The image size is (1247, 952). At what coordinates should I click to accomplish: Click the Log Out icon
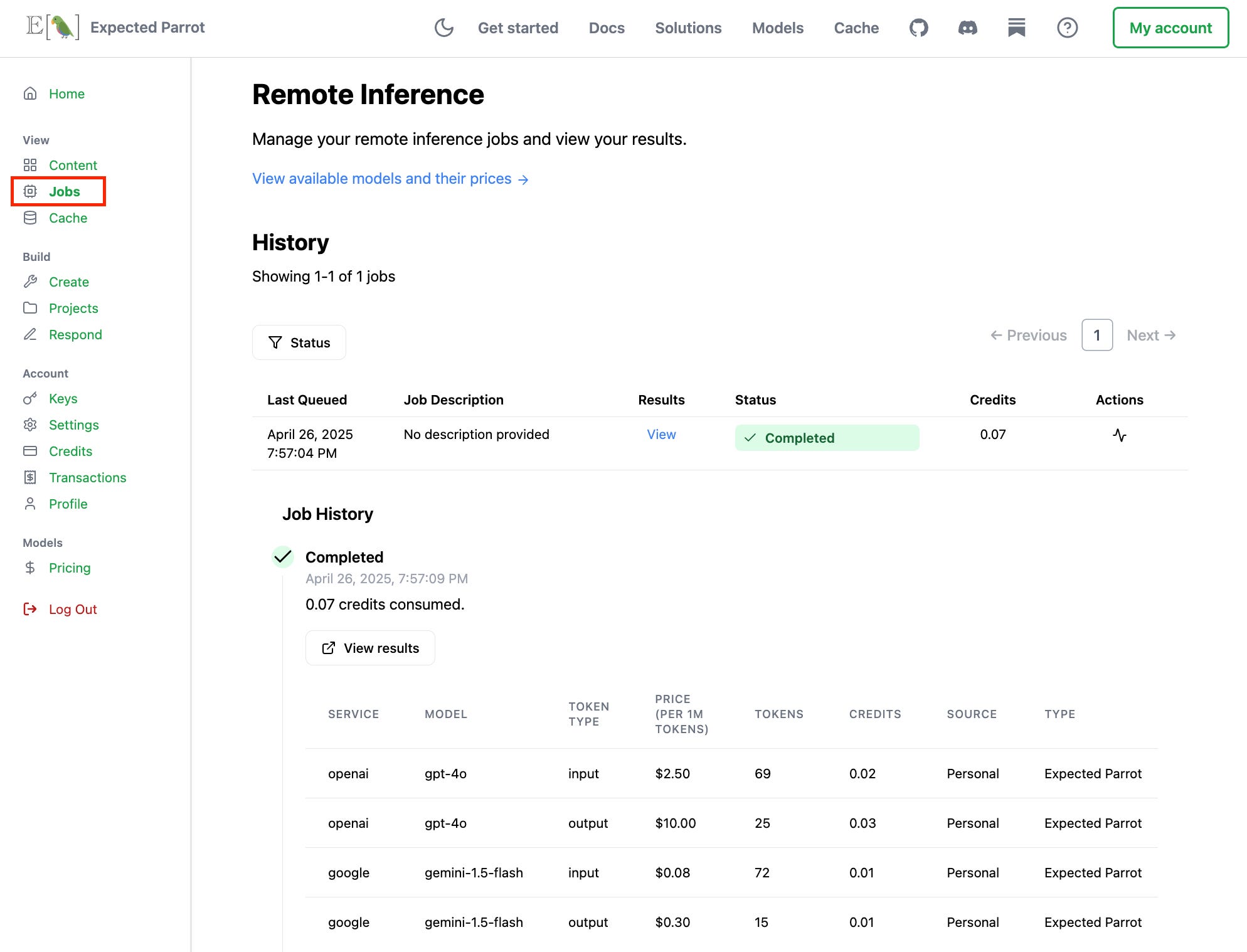tap(30, 609)
